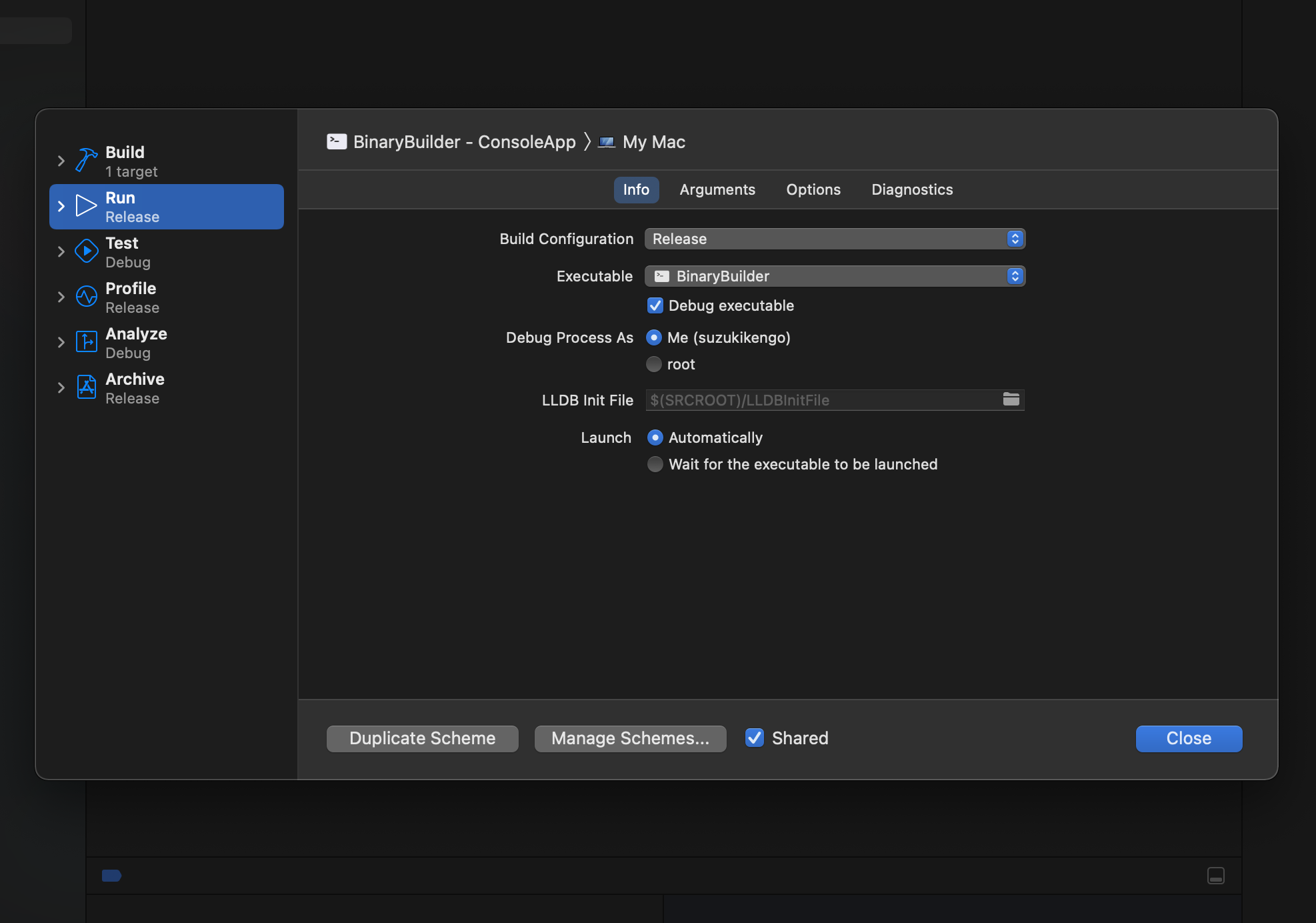The height and width of the screenshot is (923, 1316).
Task: Select the Shared scheme checkbox
Action: (756, 738)
